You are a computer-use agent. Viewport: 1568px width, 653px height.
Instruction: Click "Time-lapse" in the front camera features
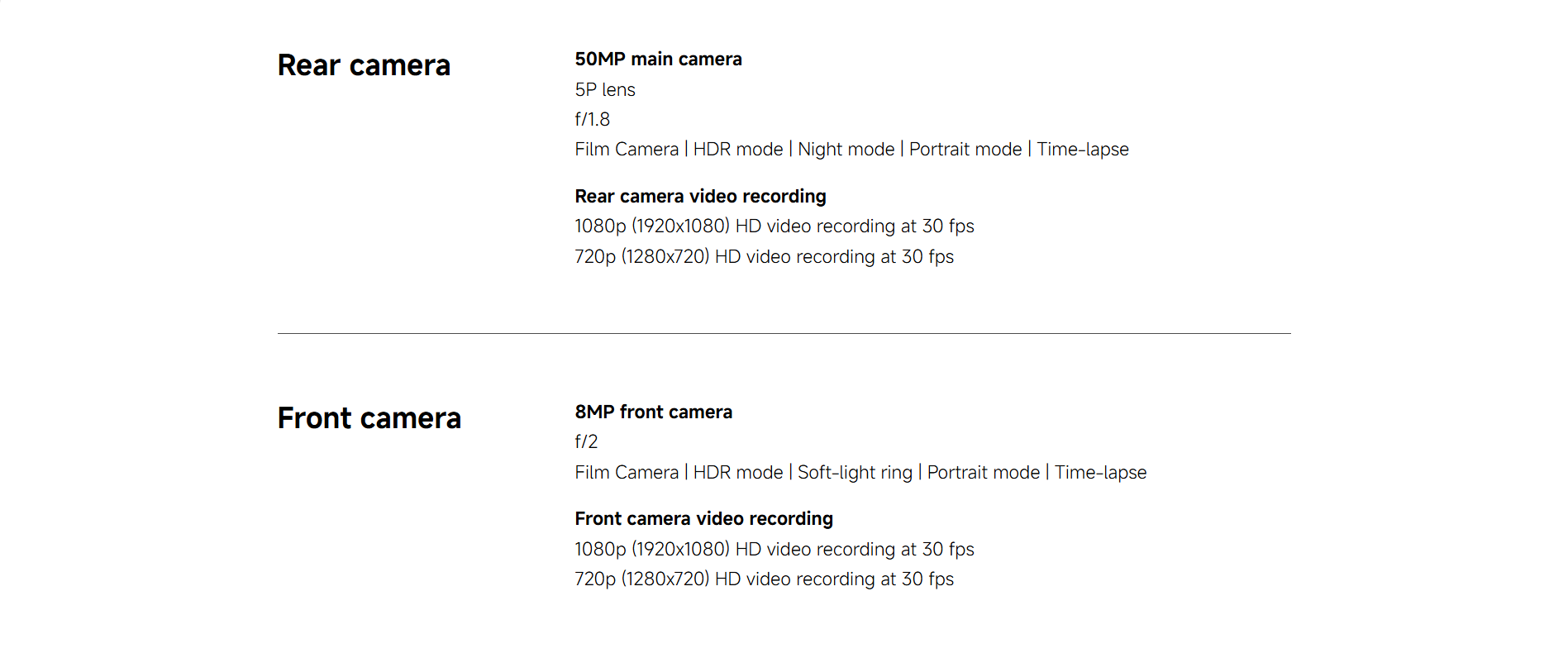(x=1100, y=473)
